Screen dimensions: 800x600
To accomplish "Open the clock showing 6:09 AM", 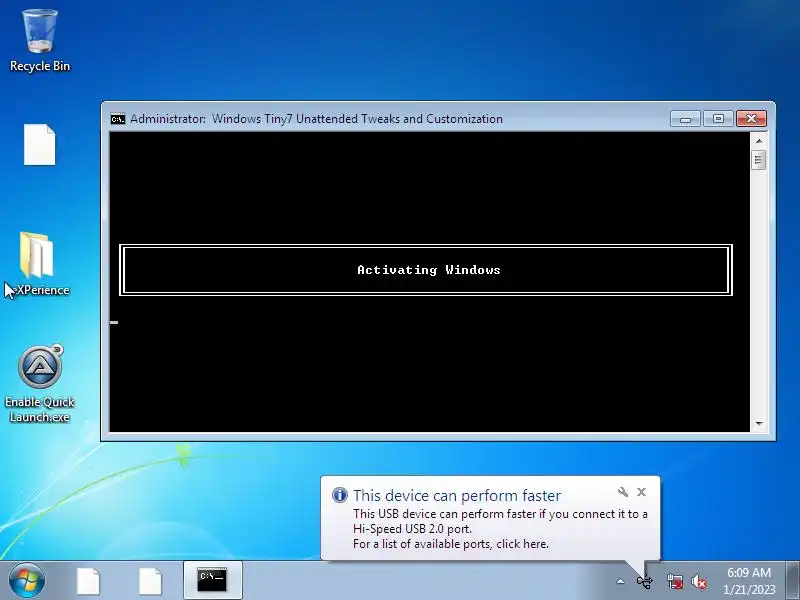I will pyautogui.click(x=749, y=581).
